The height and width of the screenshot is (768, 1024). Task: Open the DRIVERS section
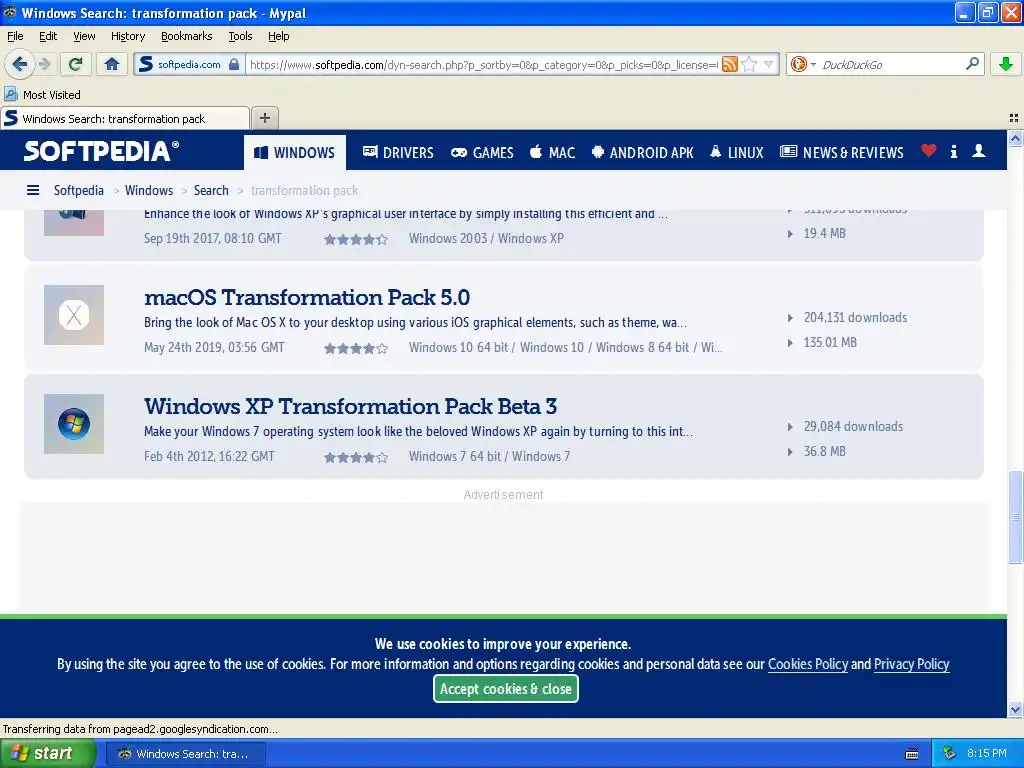398,152
